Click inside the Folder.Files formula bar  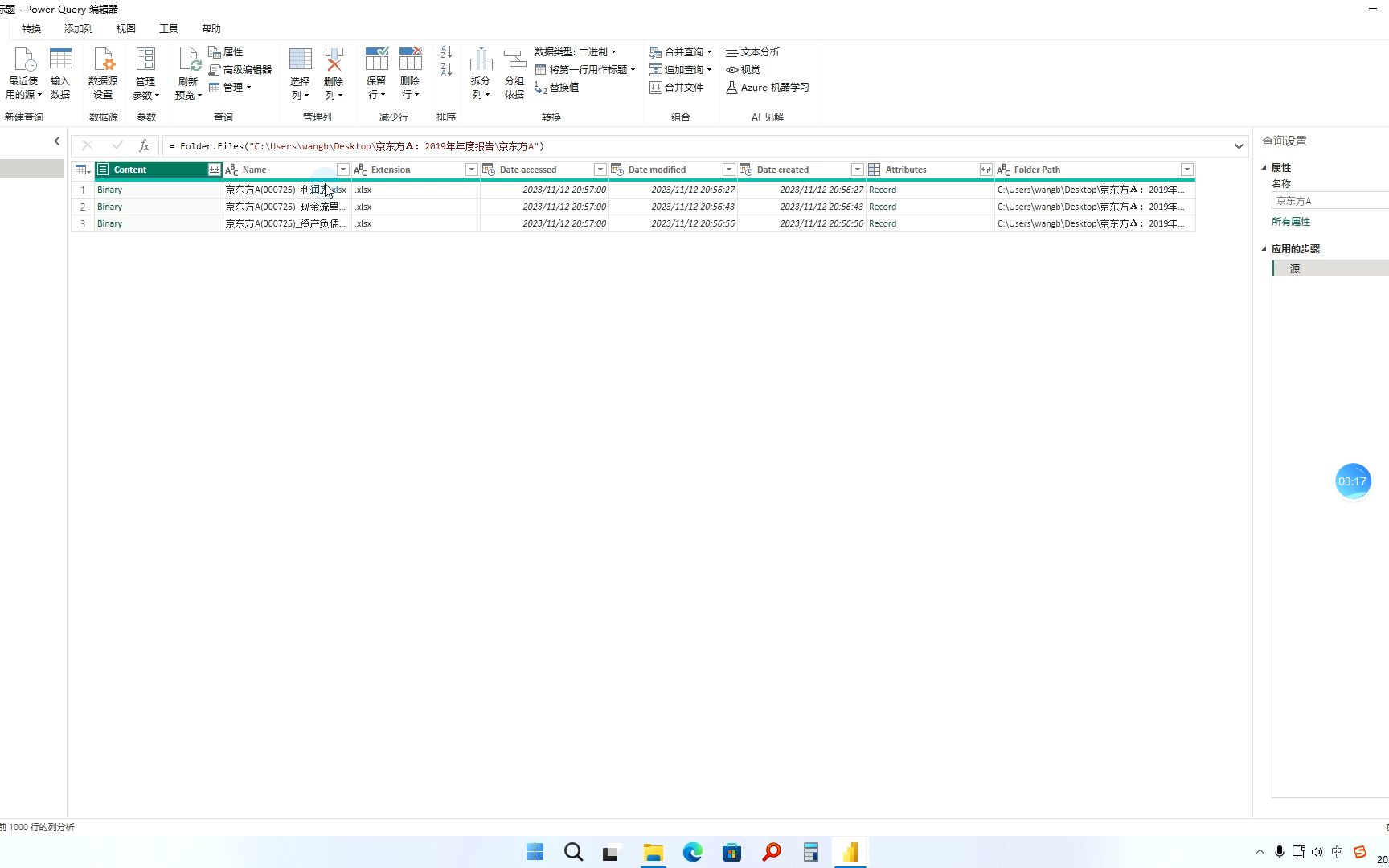click(698, 146)
